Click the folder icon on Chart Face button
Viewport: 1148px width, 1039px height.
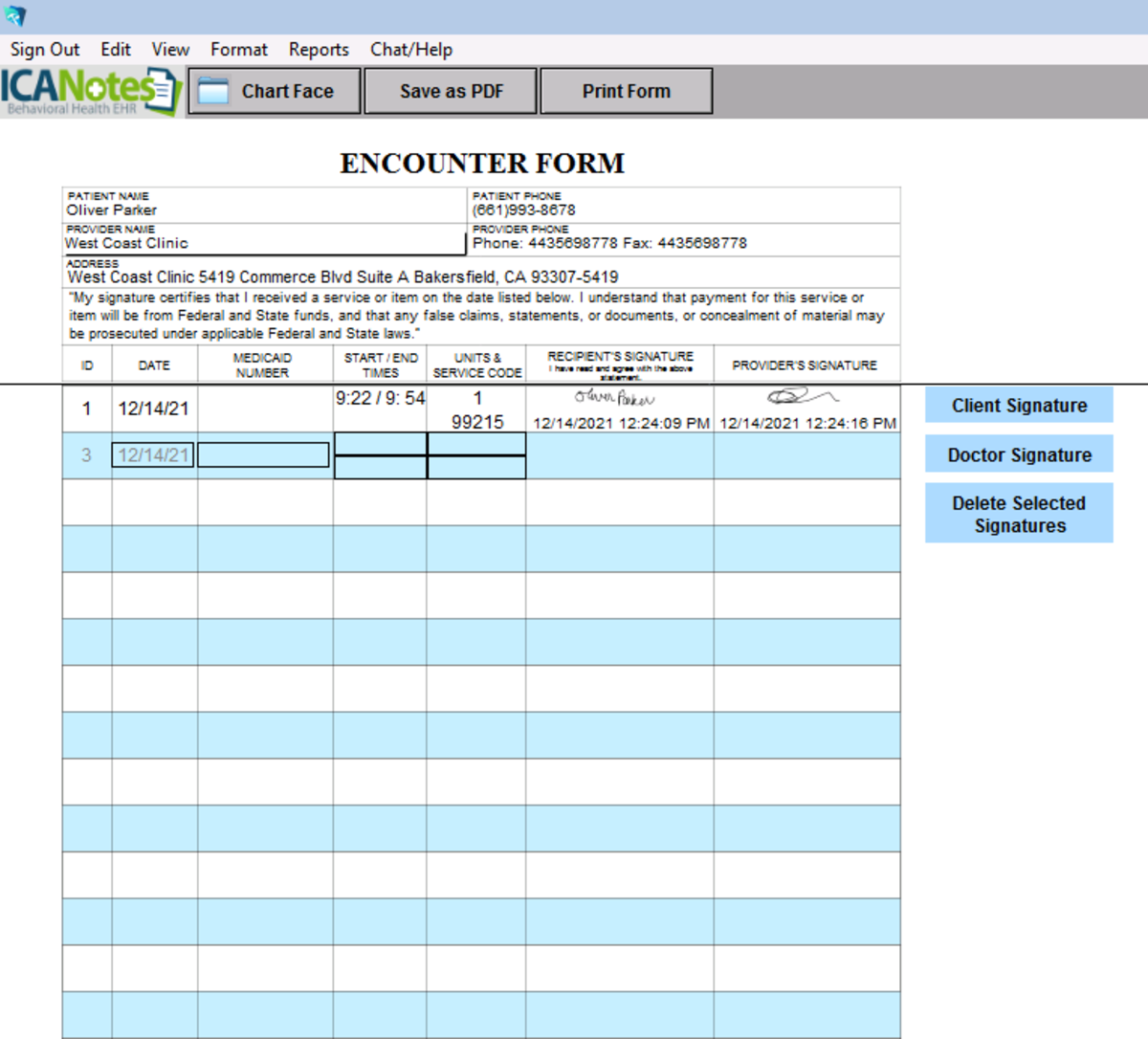point(213,91)
